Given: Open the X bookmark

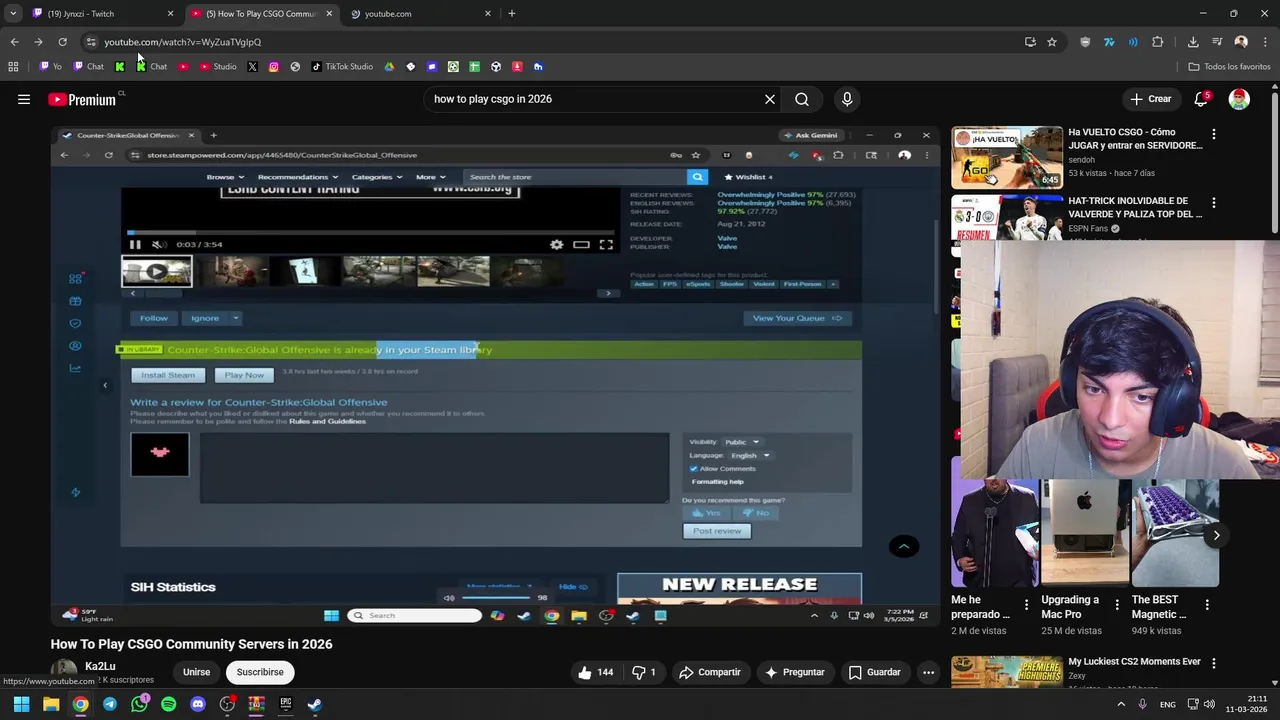Looking at the screenshot, I should [252, 67].
